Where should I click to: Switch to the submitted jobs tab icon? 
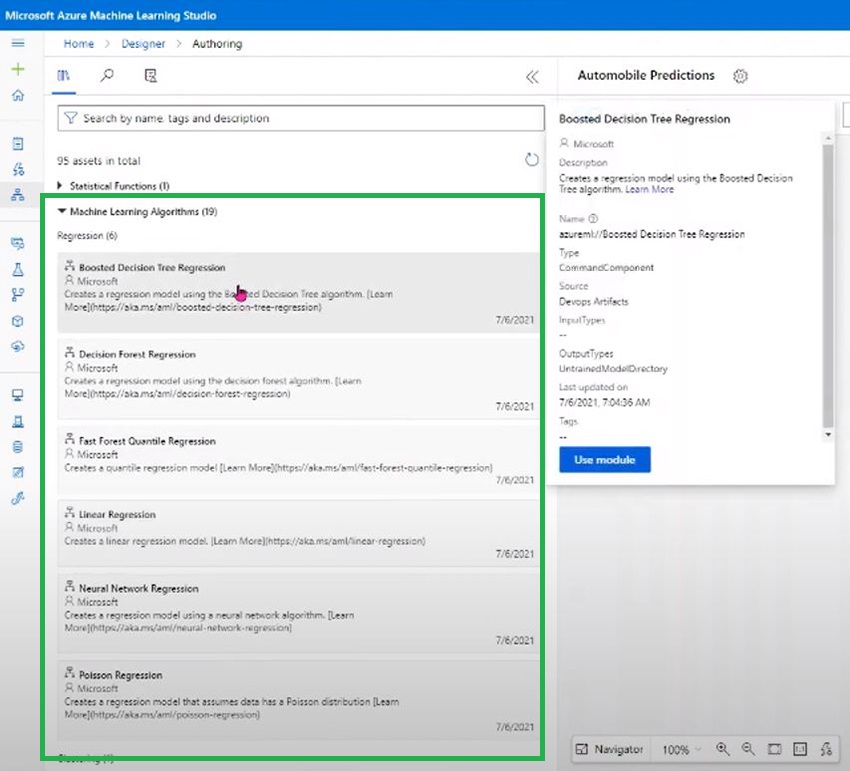click(151, 75)
